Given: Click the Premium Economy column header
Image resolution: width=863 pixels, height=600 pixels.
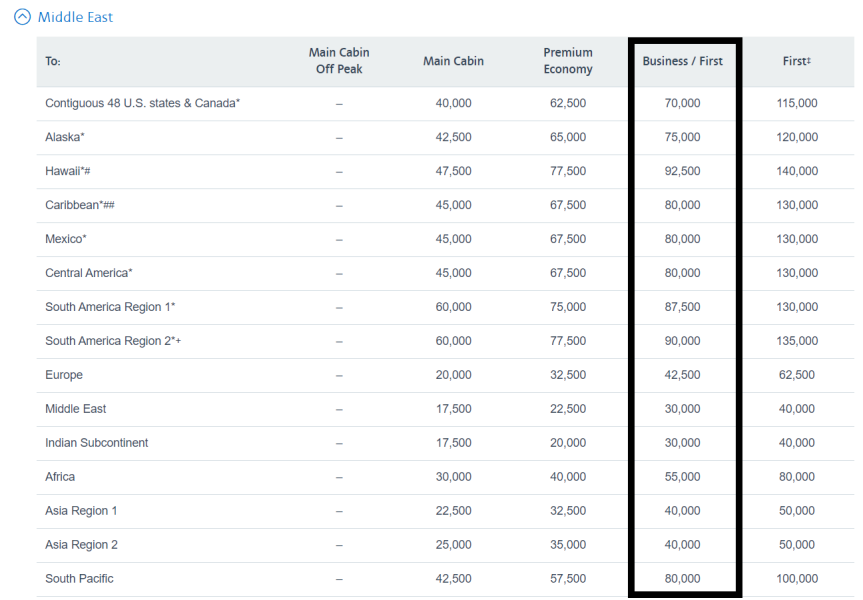Looking at the screenshot, I should (568, 61).
